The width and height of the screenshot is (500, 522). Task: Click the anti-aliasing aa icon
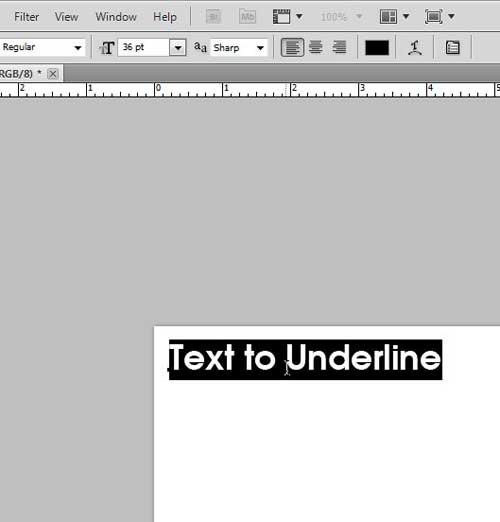(200, 47)
